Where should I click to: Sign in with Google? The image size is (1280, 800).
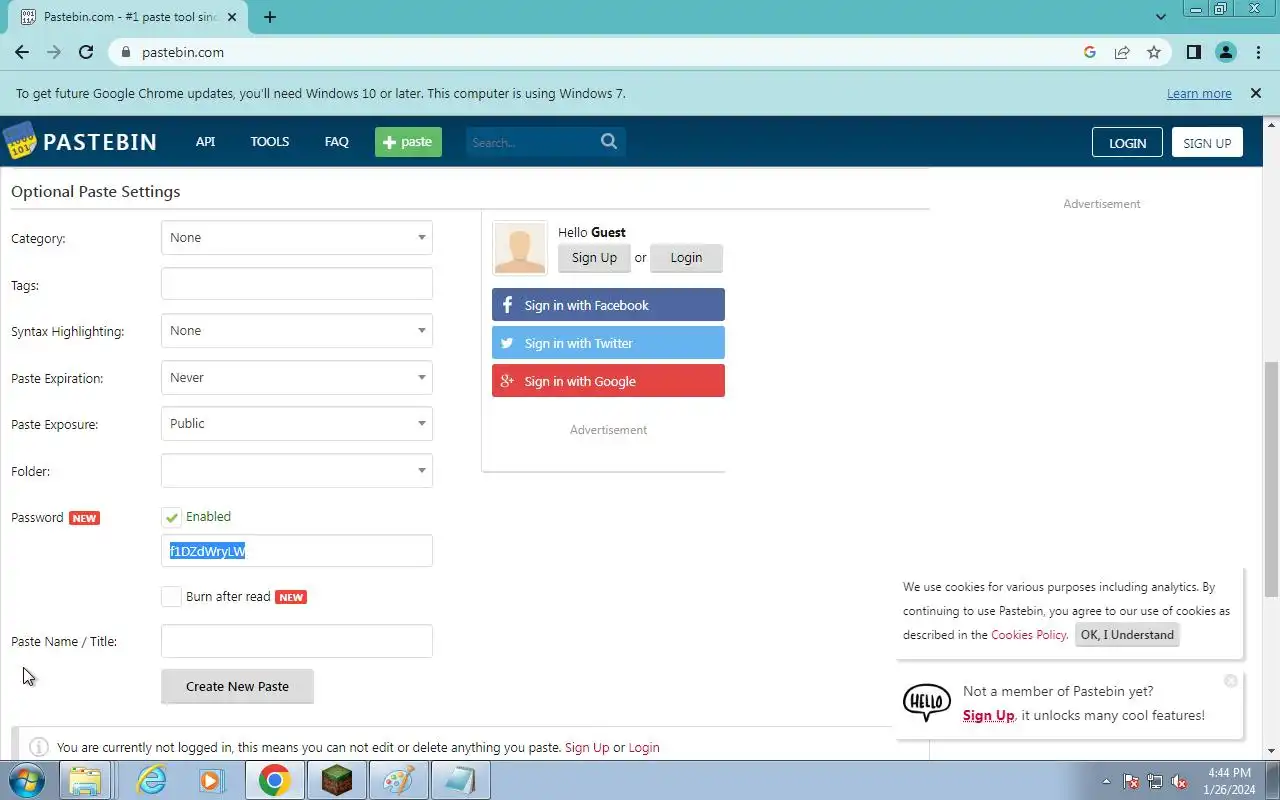608,381
